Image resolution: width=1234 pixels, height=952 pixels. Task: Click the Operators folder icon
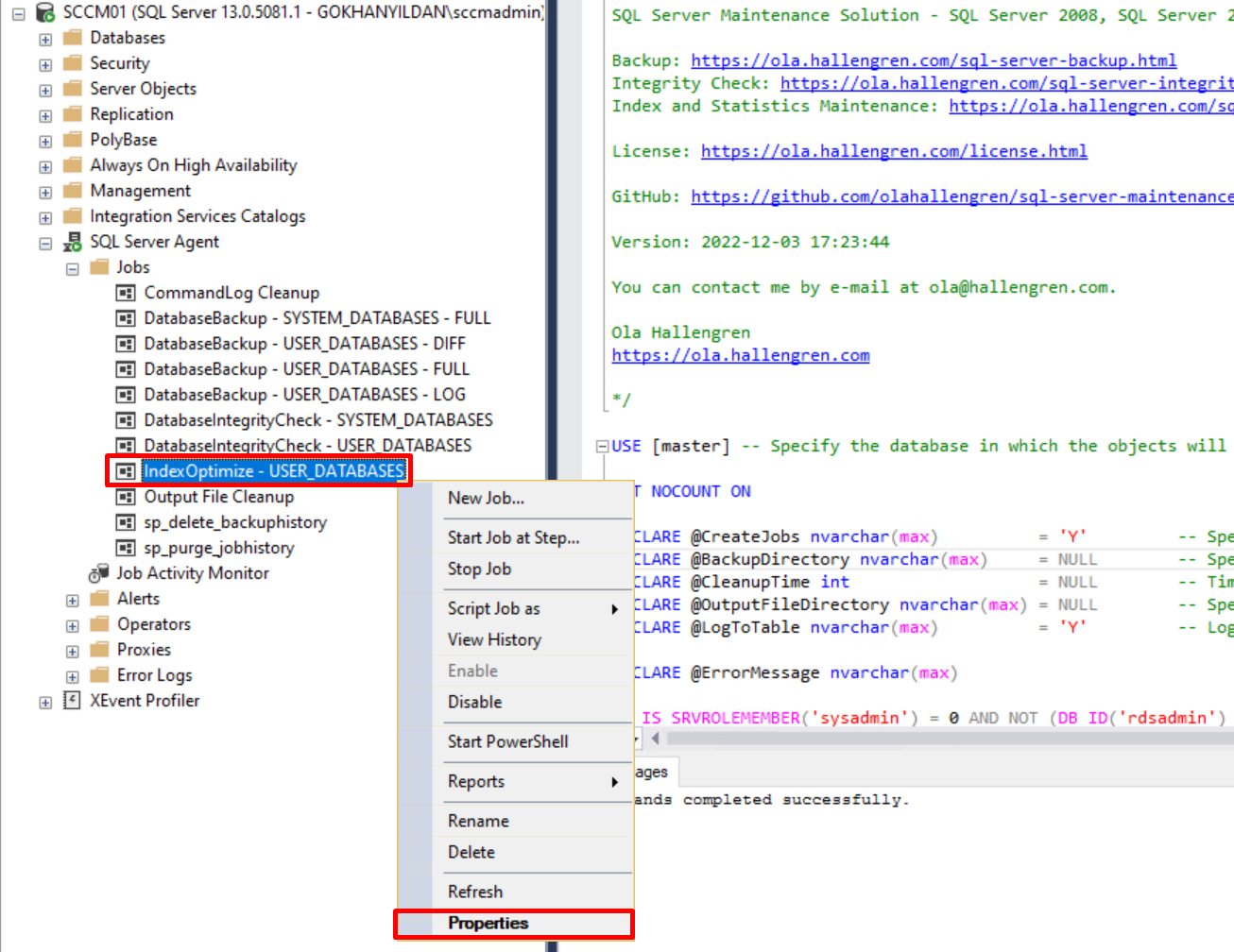click(x=99, y=624)
